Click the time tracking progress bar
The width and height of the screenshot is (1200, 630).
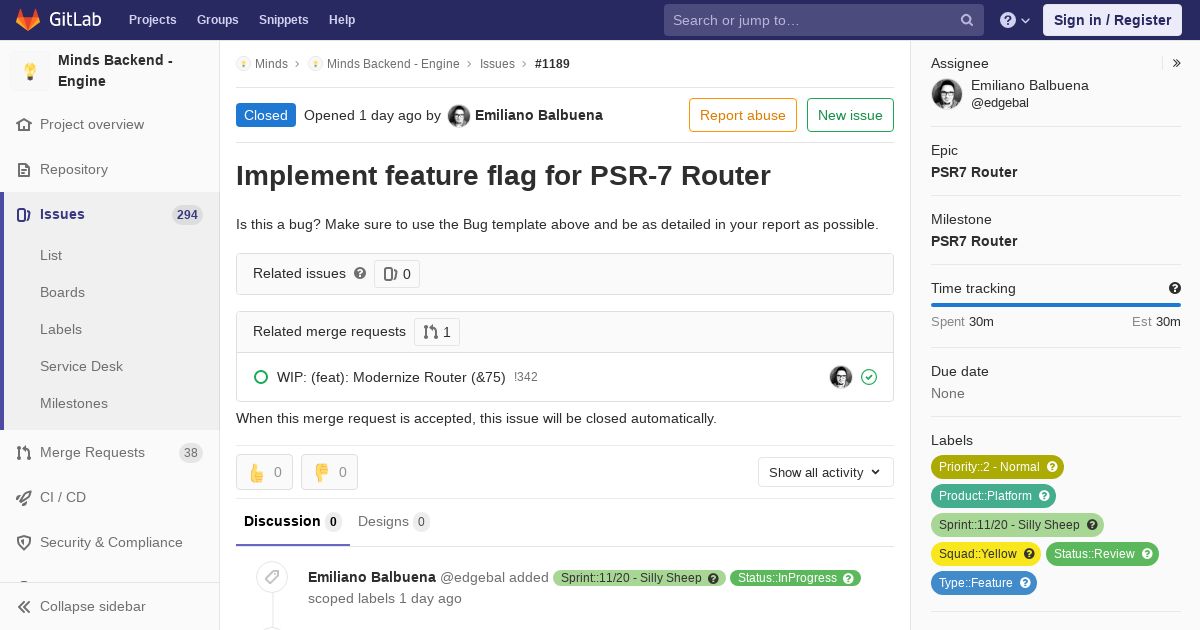[x=1056, y=305]
